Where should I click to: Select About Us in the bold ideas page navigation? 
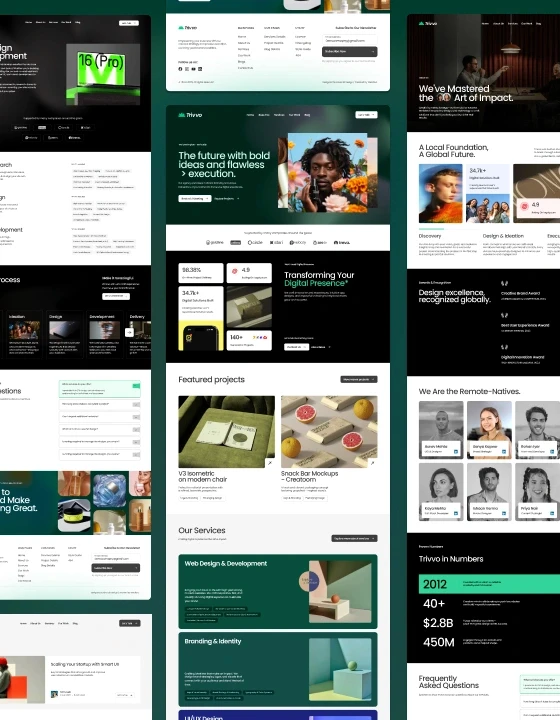click(264, 115)
